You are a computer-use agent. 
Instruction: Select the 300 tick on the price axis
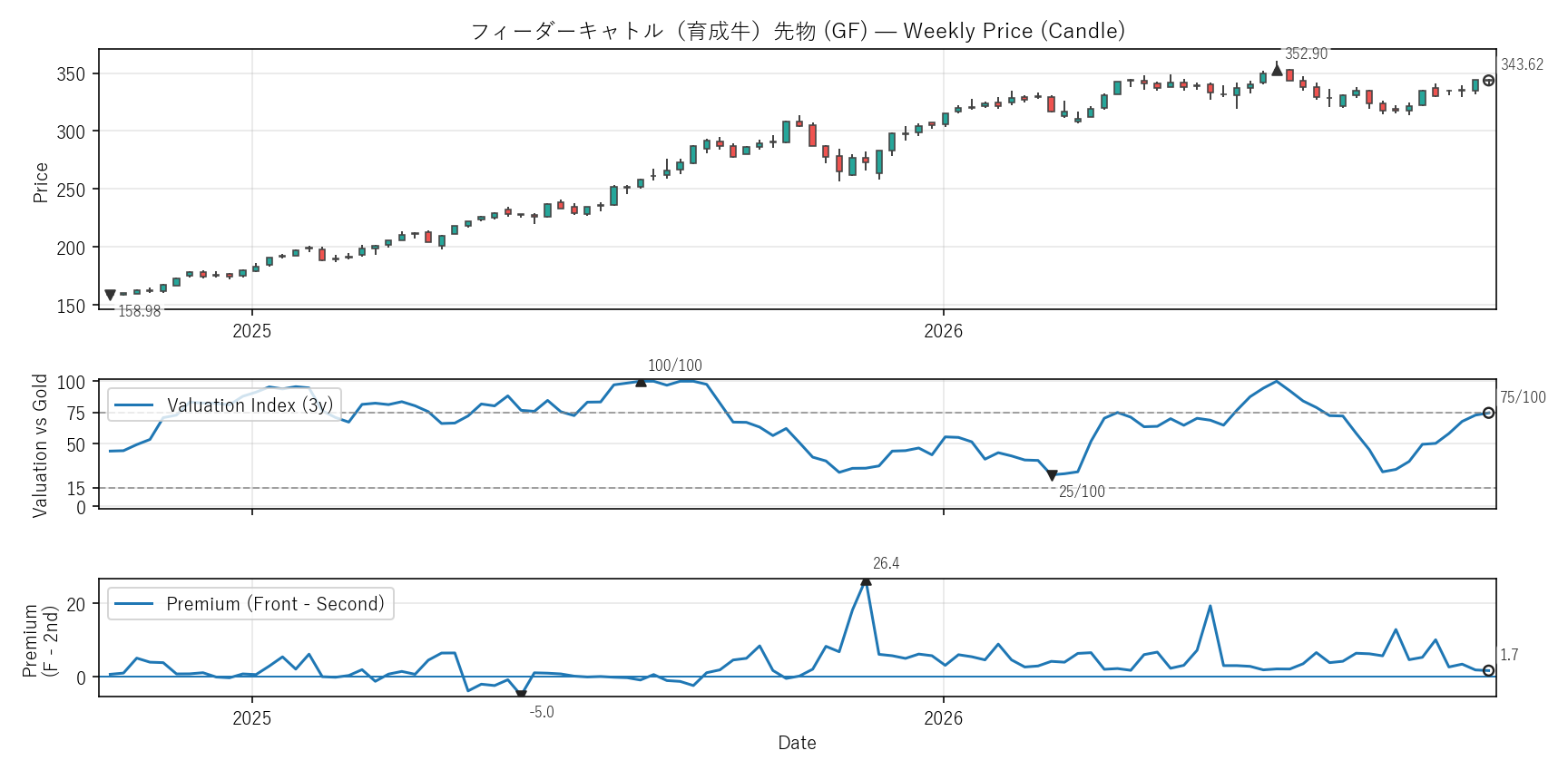click(71, 132)
